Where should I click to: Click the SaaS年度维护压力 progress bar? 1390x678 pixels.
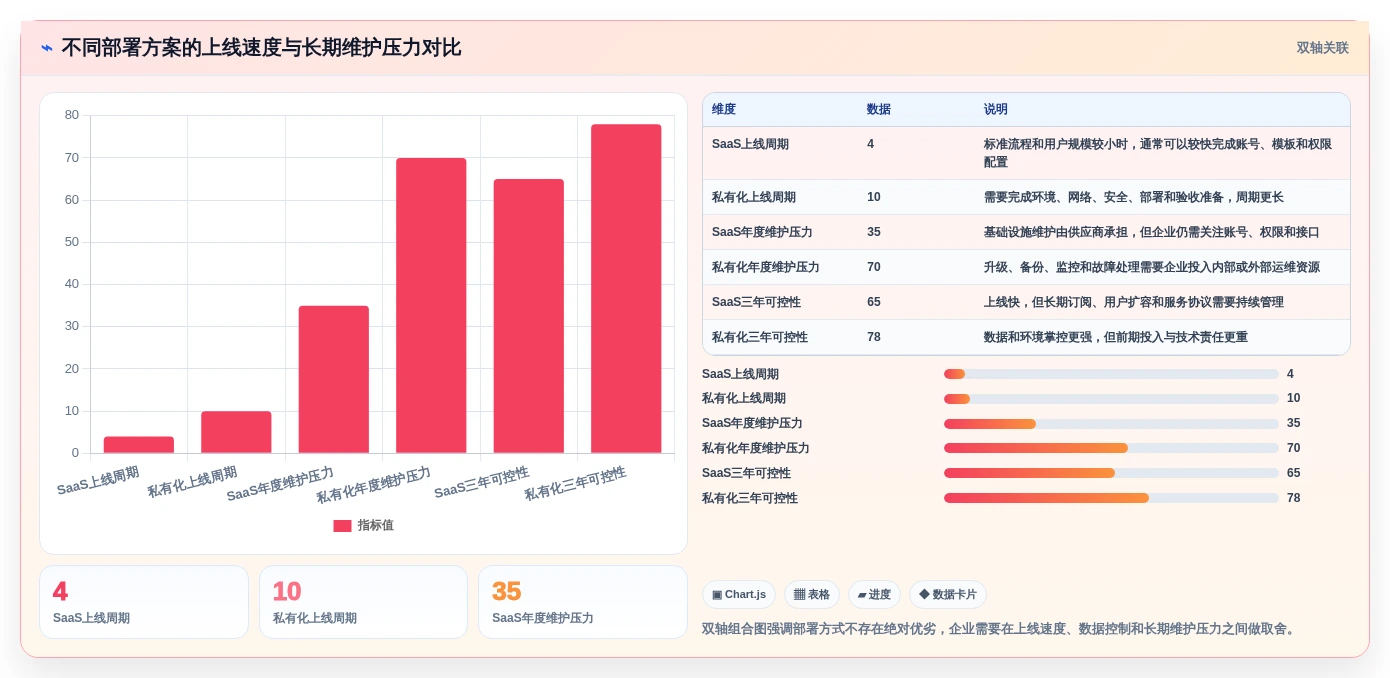(x=1111, y=424)
